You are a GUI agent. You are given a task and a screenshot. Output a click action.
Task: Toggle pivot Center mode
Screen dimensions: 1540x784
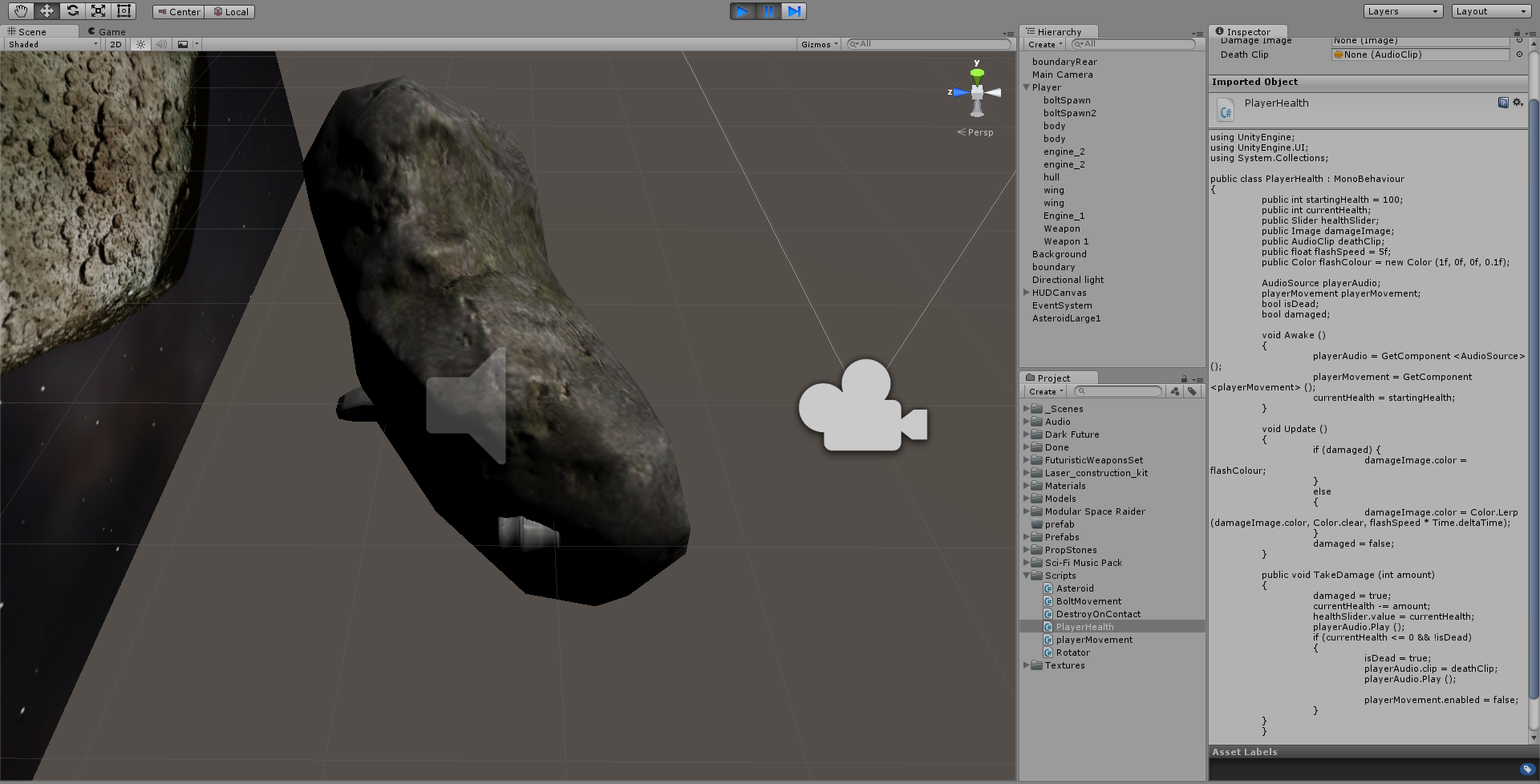tap(178, 12)
